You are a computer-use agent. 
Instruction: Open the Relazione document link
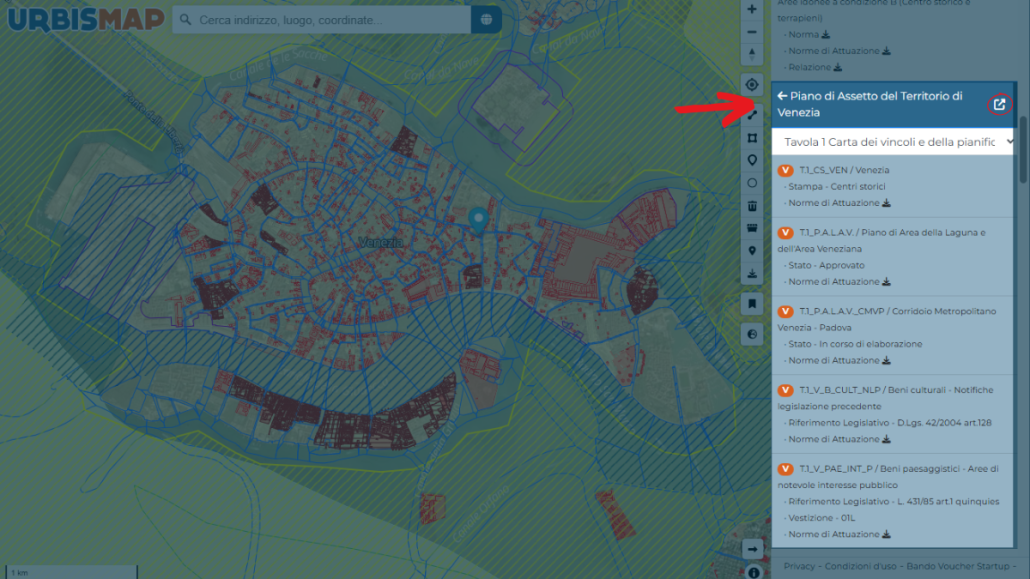[x=815, y=67]
